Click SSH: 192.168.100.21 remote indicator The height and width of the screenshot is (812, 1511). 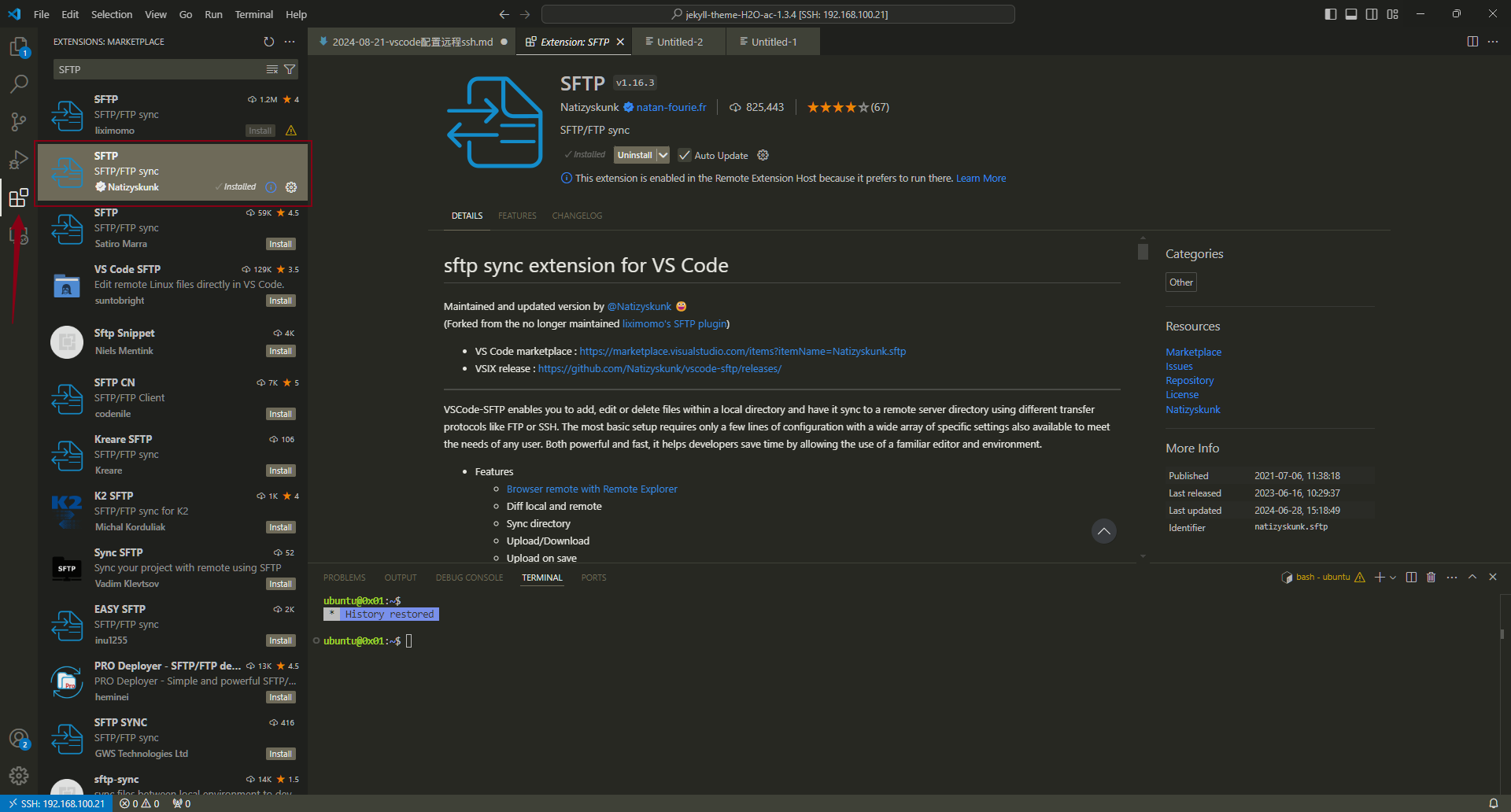tap(57, 803)
